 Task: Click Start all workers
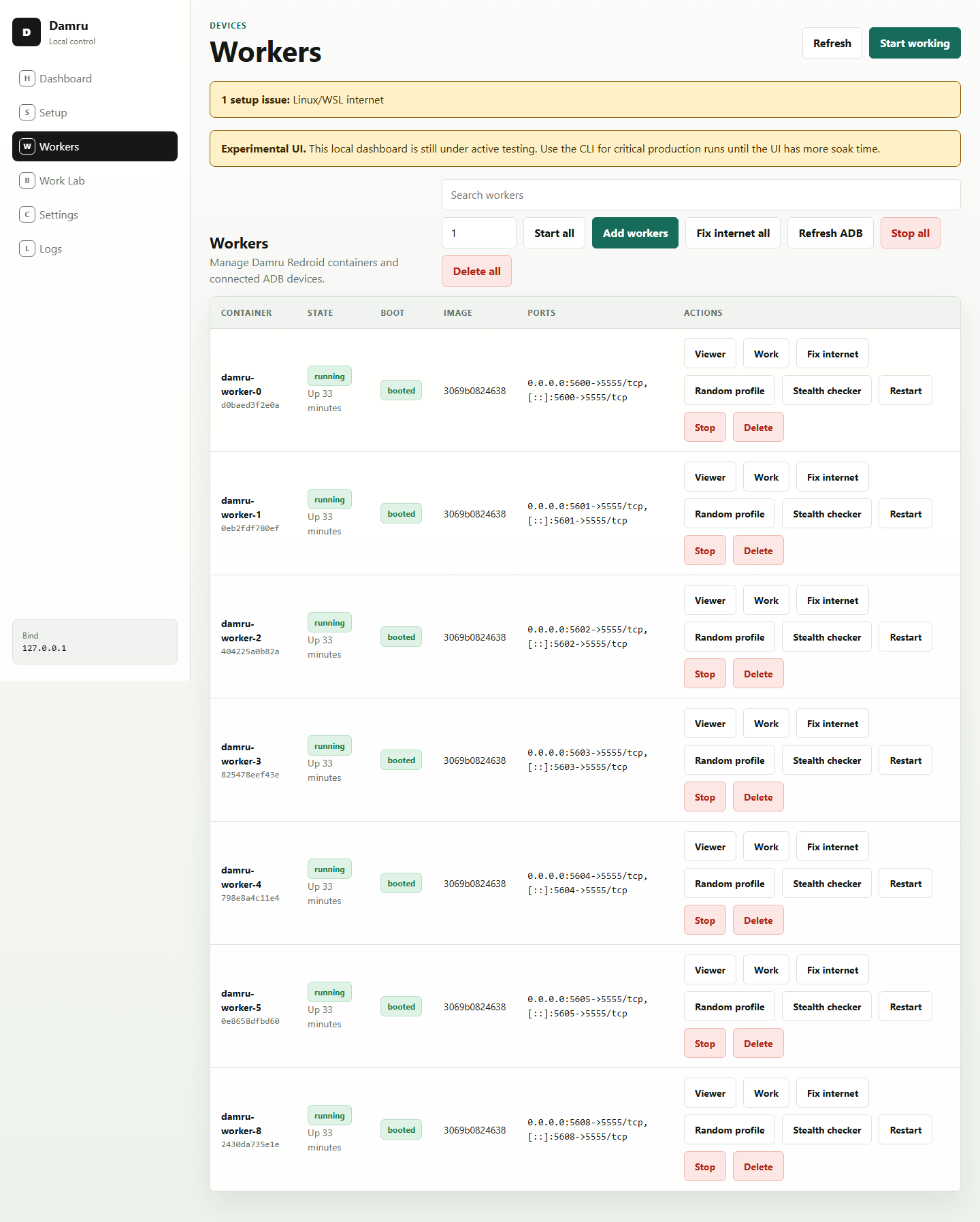click(x=554, y=233)
